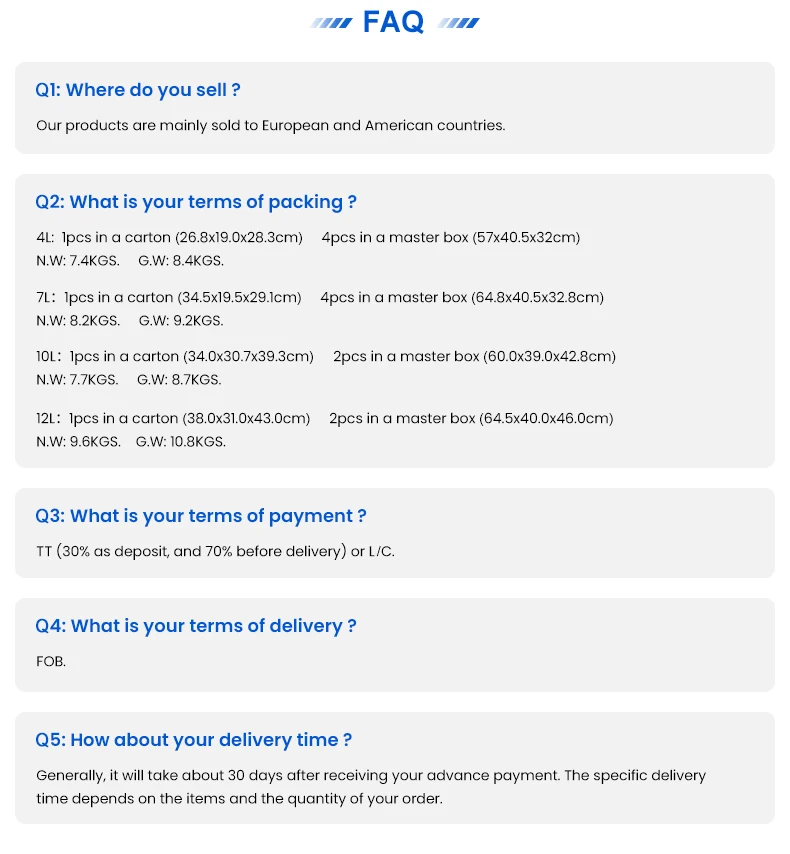Viewport: 790px width, 854px height.
Task: Click the TT deposit and L/C answer
Action: pyautogui.click(x=215, y=551)
